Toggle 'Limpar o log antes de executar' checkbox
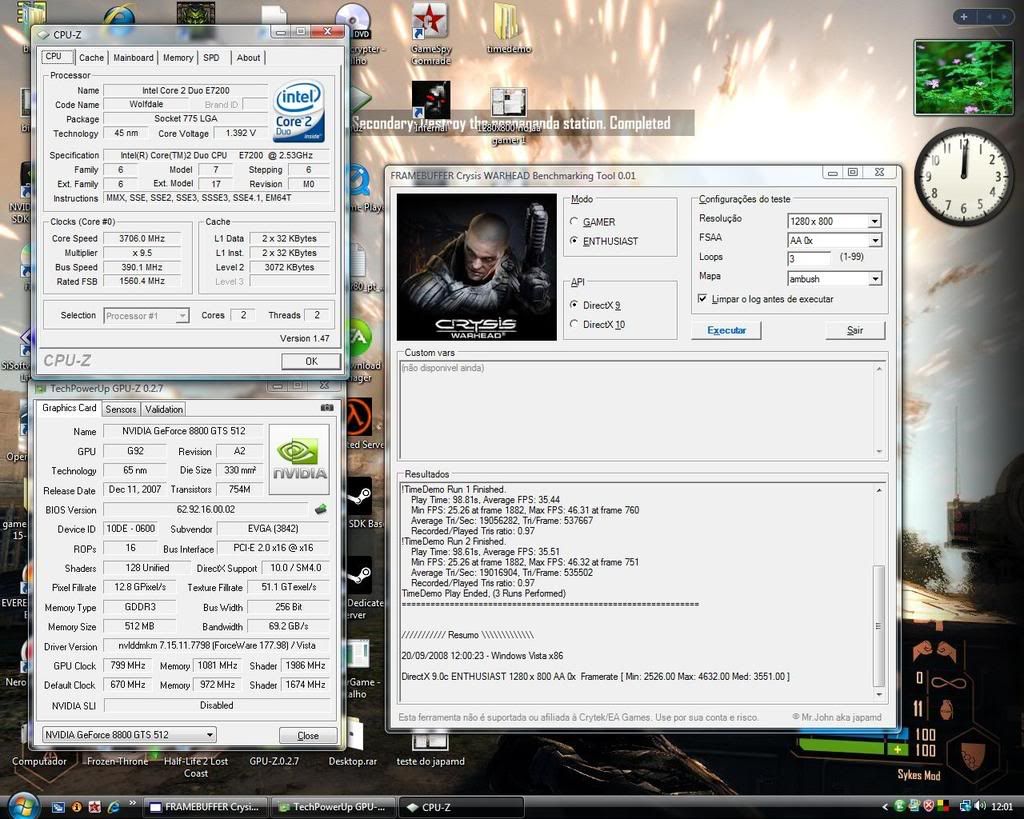Image resolution: width=1024 pixels, height=819 pixels. [x=702, y=299]
